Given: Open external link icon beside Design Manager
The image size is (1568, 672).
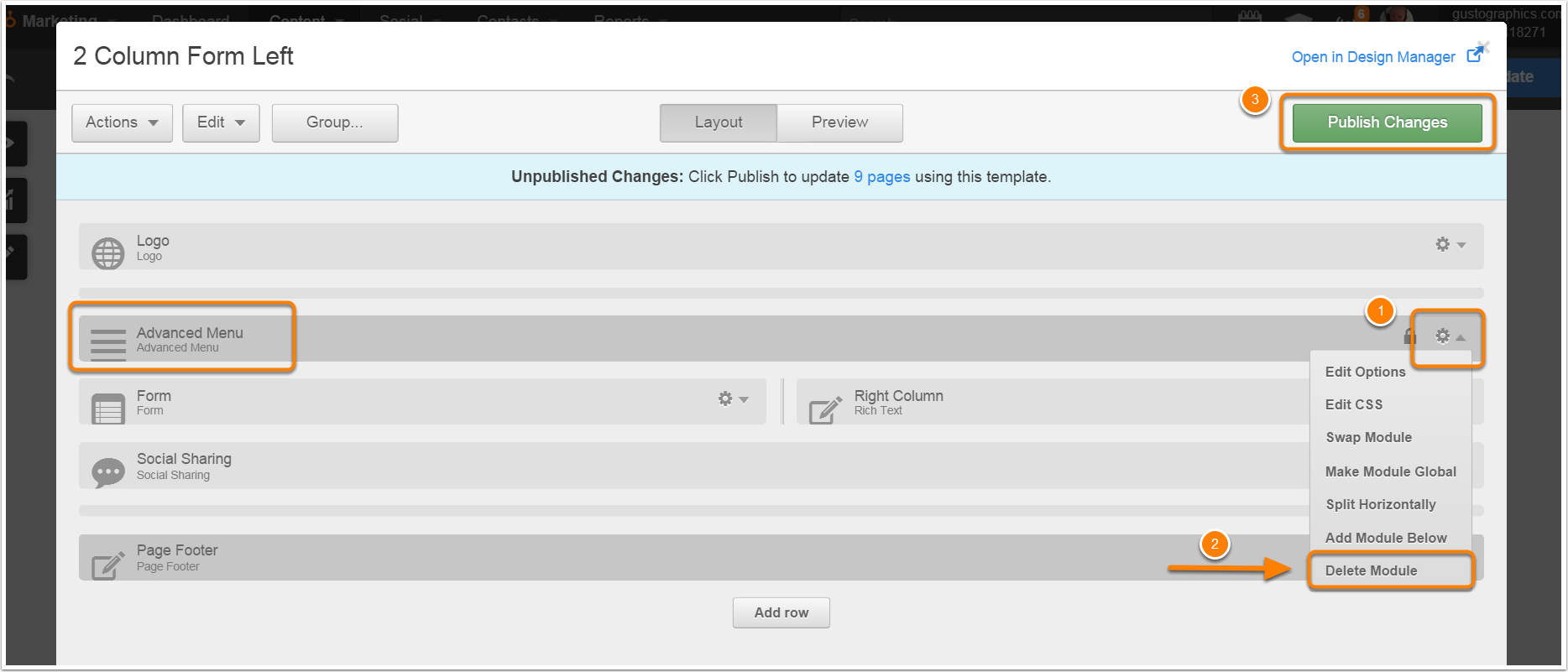Looking at the screenshot, I should tap(1474, 55).
